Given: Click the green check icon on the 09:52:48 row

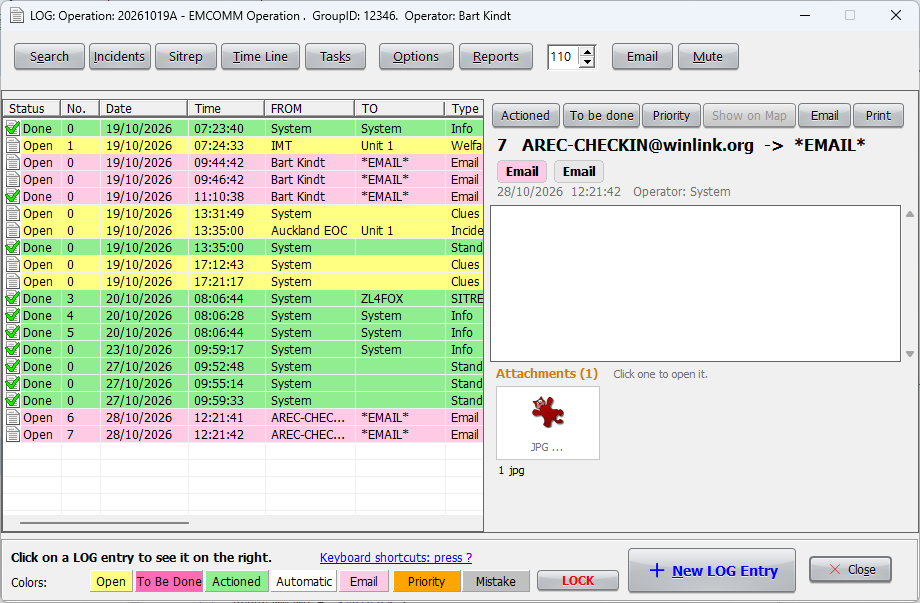Looking at the screenshot, I should [12, 367].
